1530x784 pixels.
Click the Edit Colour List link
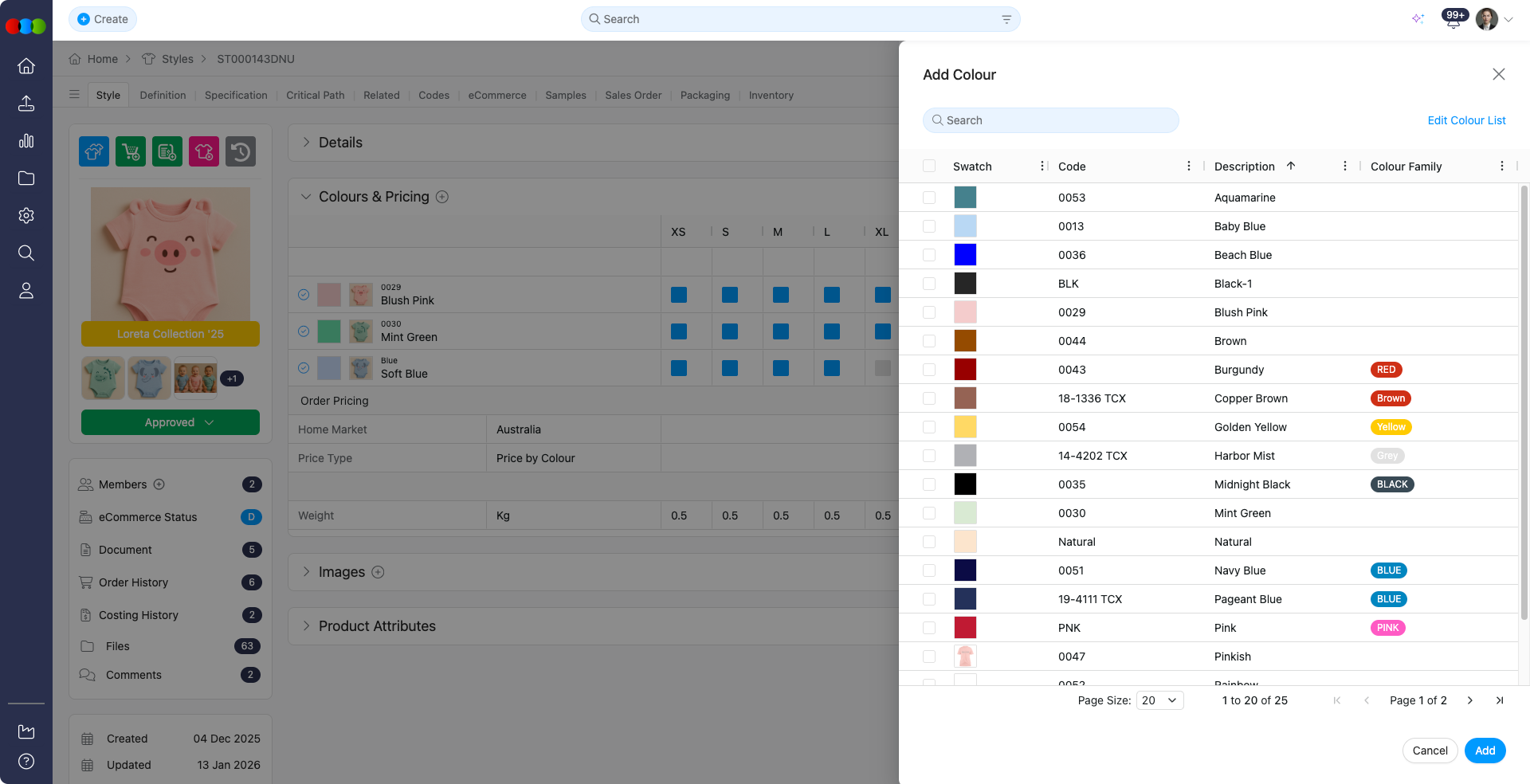pyautogui.click(x=1466, y=120)
